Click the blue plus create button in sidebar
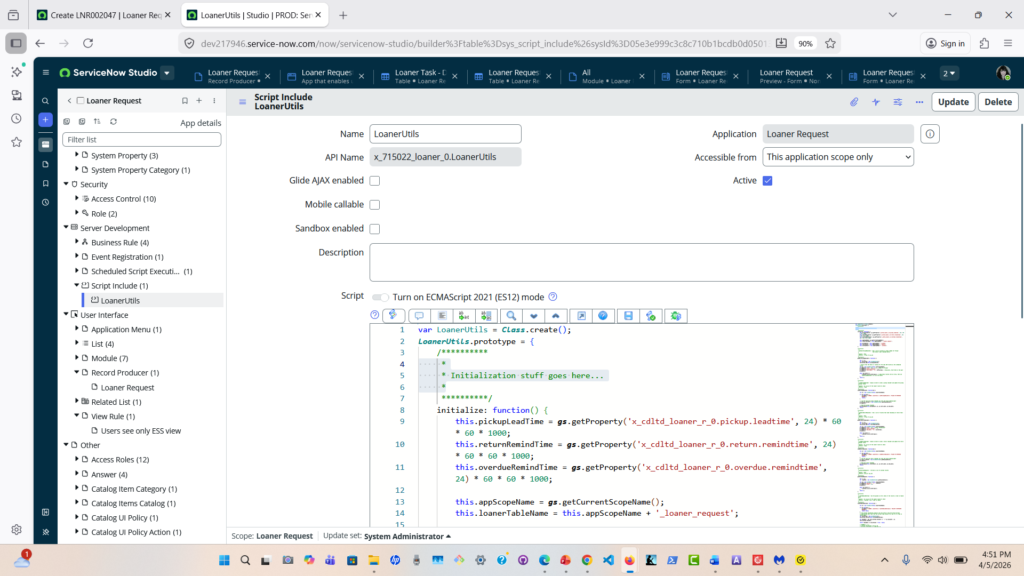The height and width of the screenshot is (576, 1024). point(45,120)
